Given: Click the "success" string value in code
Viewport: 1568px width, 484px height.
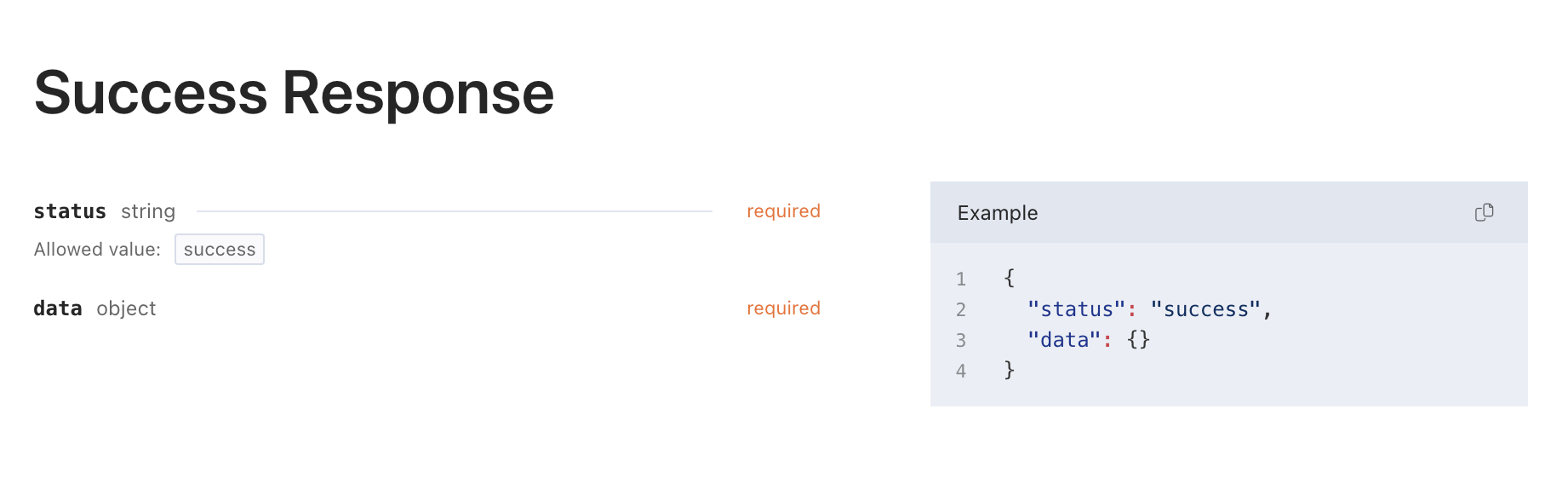Looking at the screenshot, I should tap(1205, 309).
